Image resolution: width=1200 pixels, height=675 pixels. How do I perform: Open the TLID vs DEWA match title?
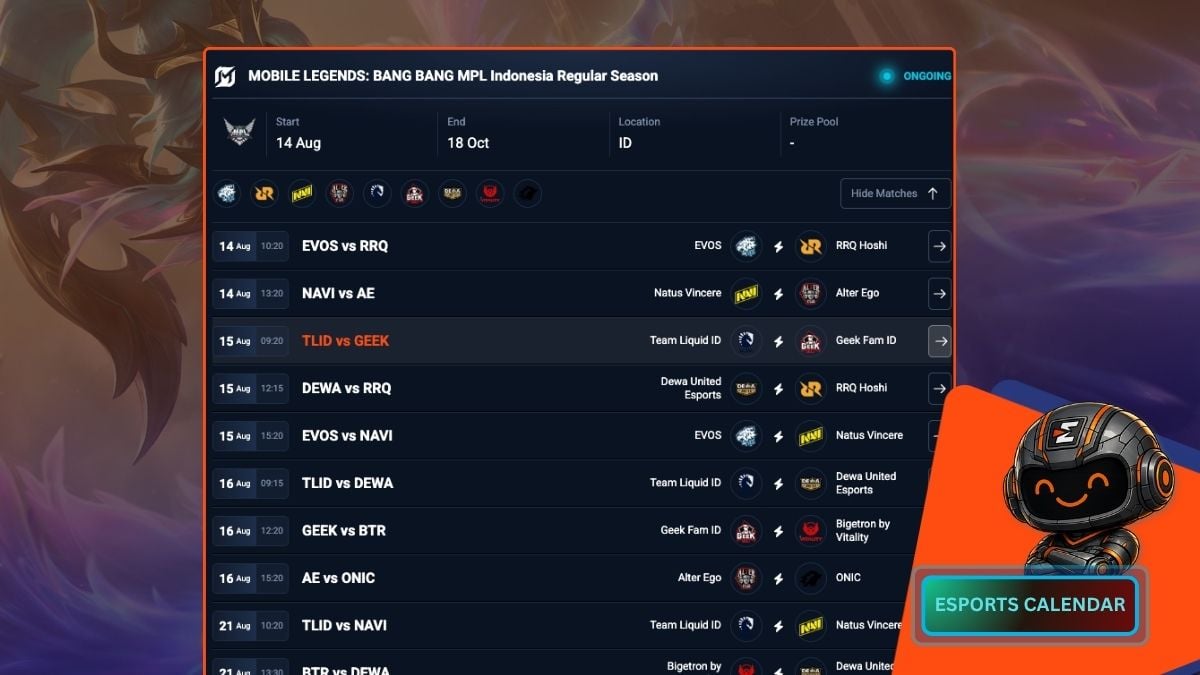tap(347, 483)
